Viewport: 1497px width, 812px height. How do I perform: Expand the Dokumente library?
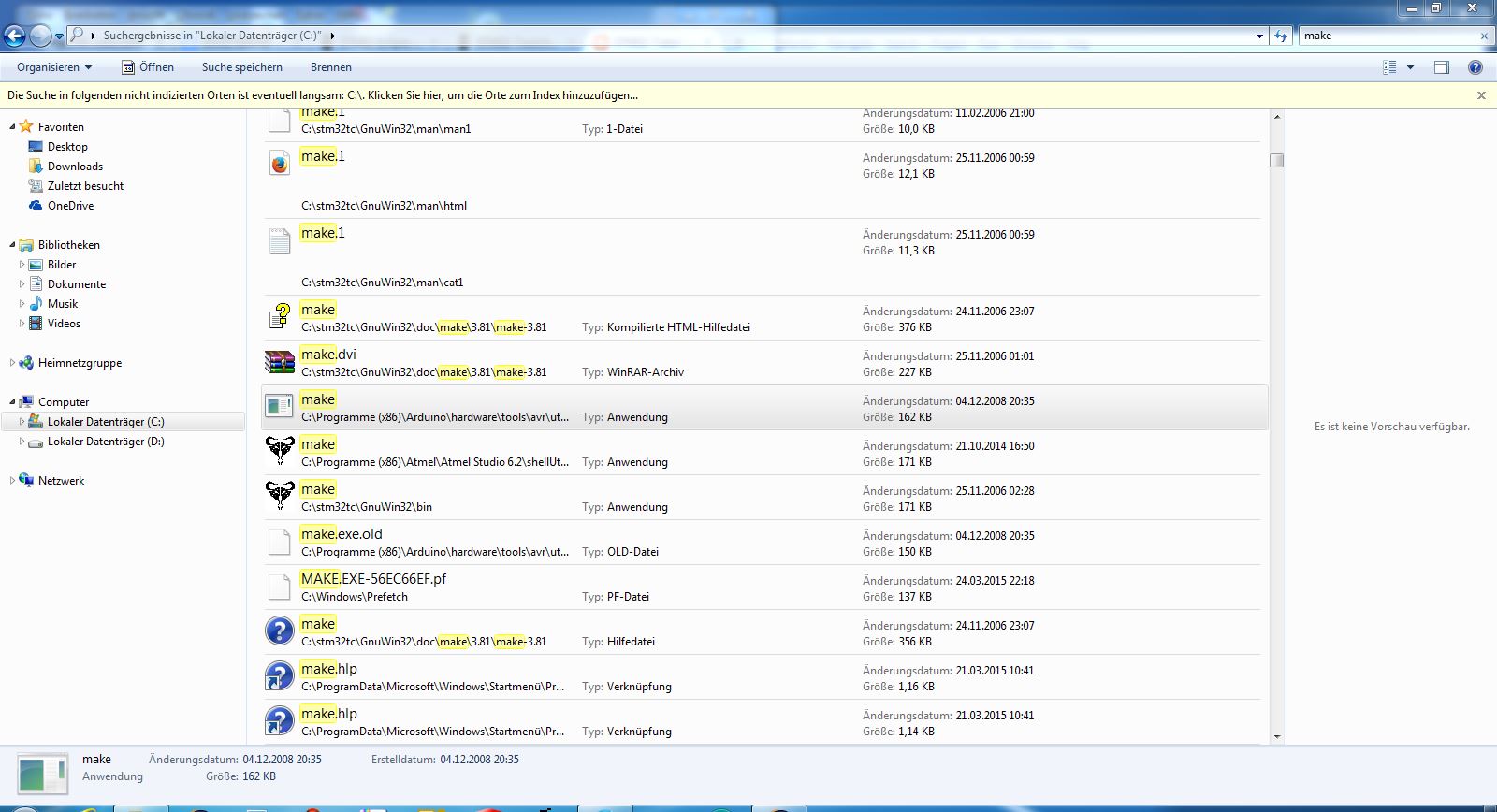(x=22, y=284)
